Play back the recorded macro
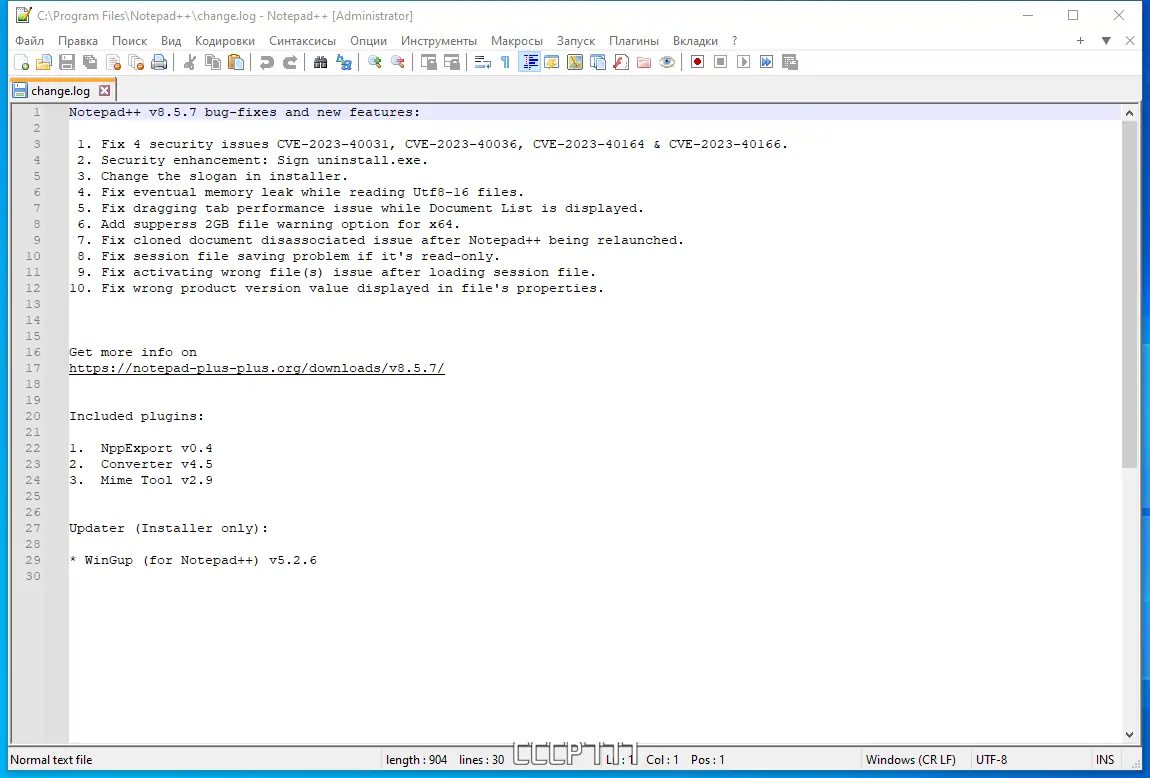1150x778 pixels. [743, 62]
